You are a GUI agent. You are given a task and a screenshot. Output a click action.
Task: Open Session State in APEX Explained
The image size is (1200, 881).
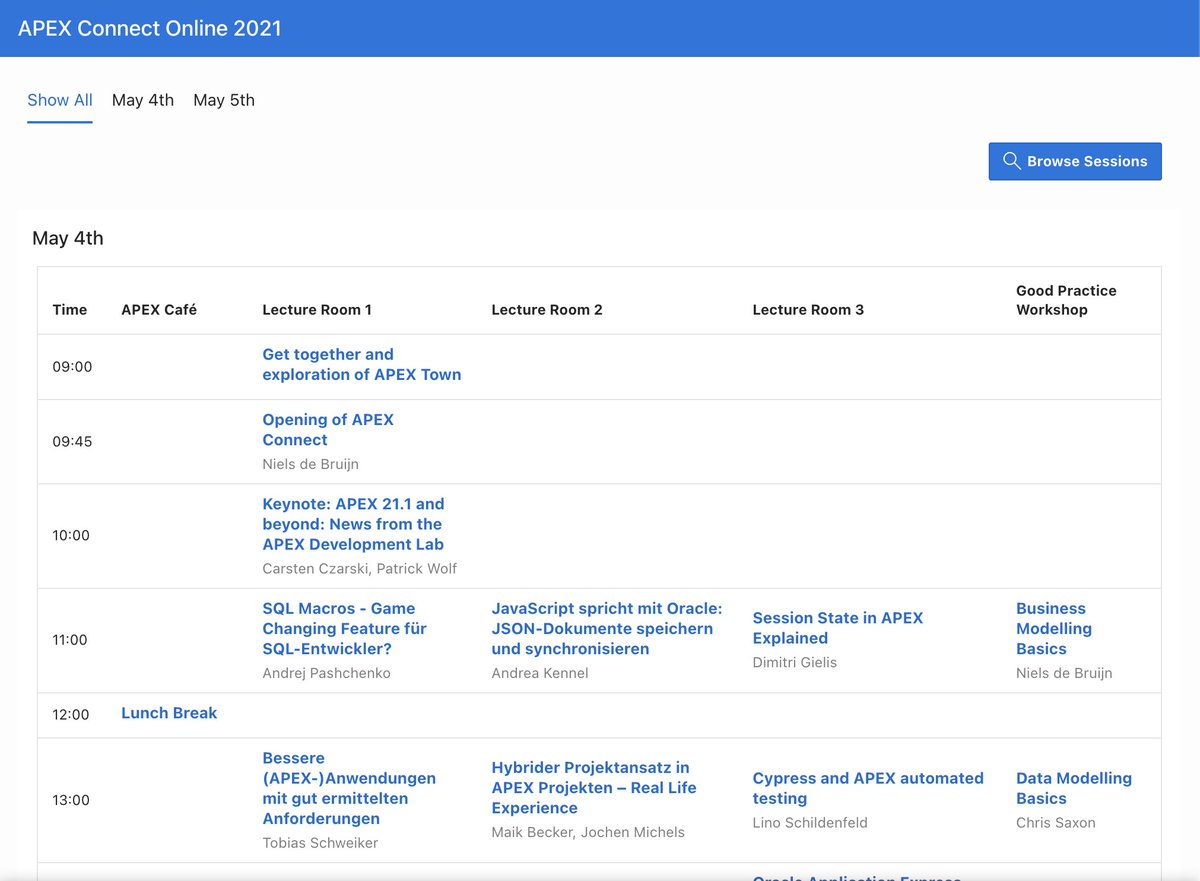[837, 628]
